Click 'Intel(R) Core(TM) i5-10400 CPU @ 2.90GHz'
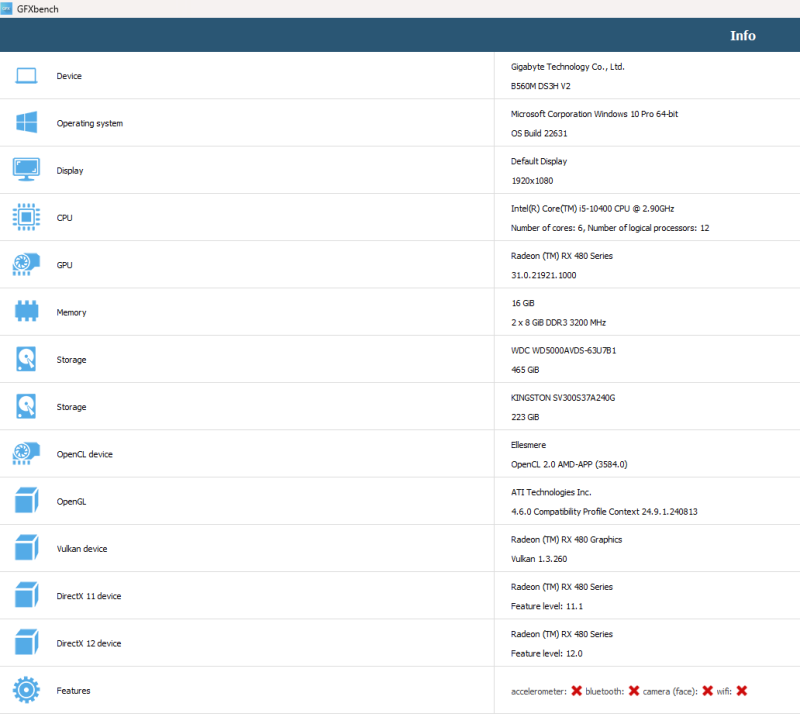 click(592, 209)
